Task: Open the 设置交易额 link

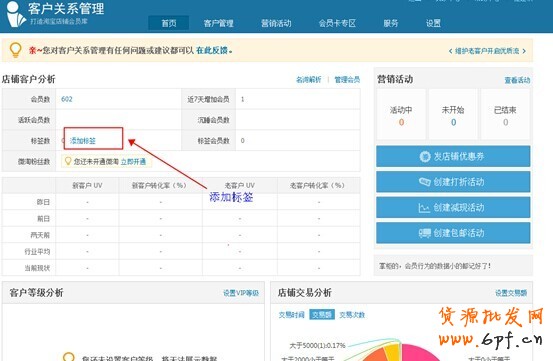Action: [x=511, y=293]
